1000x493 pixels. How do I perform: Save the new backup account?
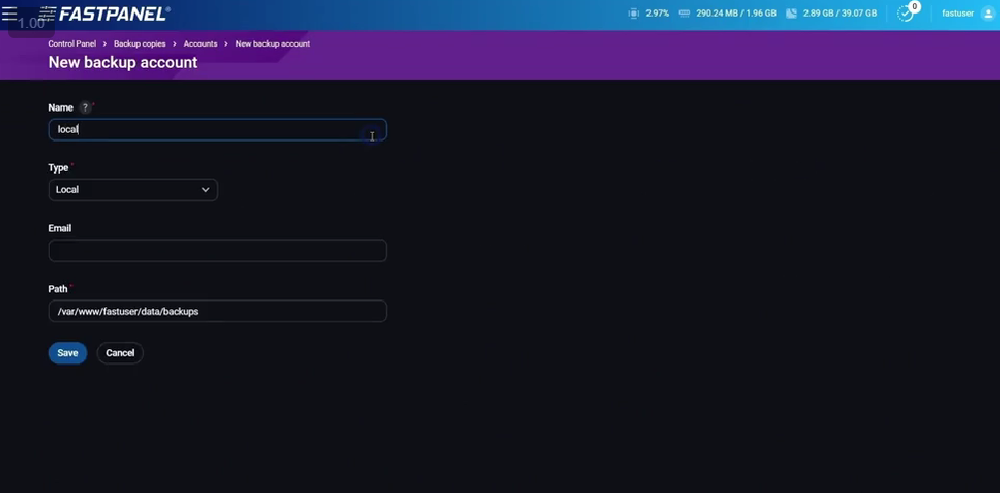(x=68, y=353)
